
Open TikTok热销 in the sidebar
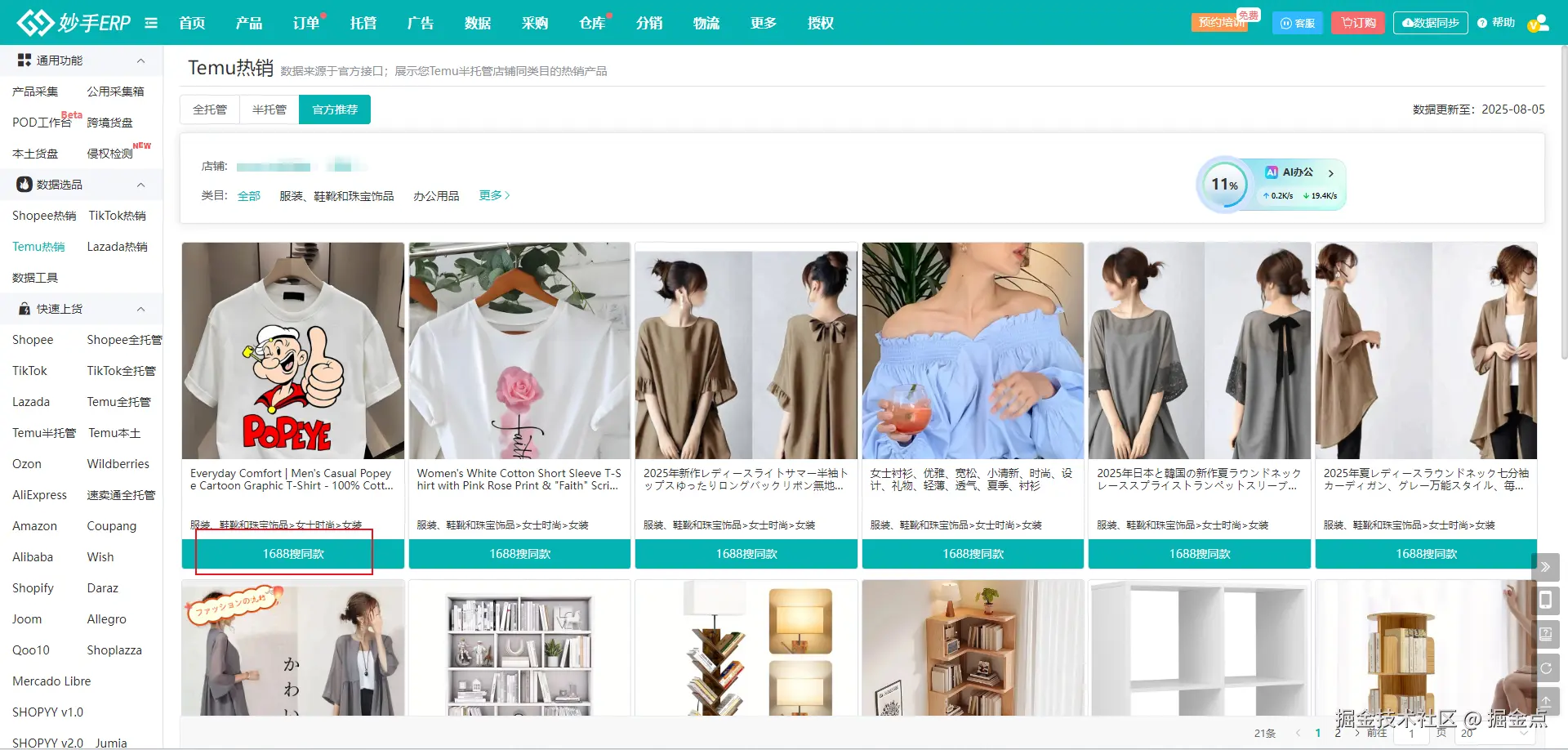click(x=118, y=216)
